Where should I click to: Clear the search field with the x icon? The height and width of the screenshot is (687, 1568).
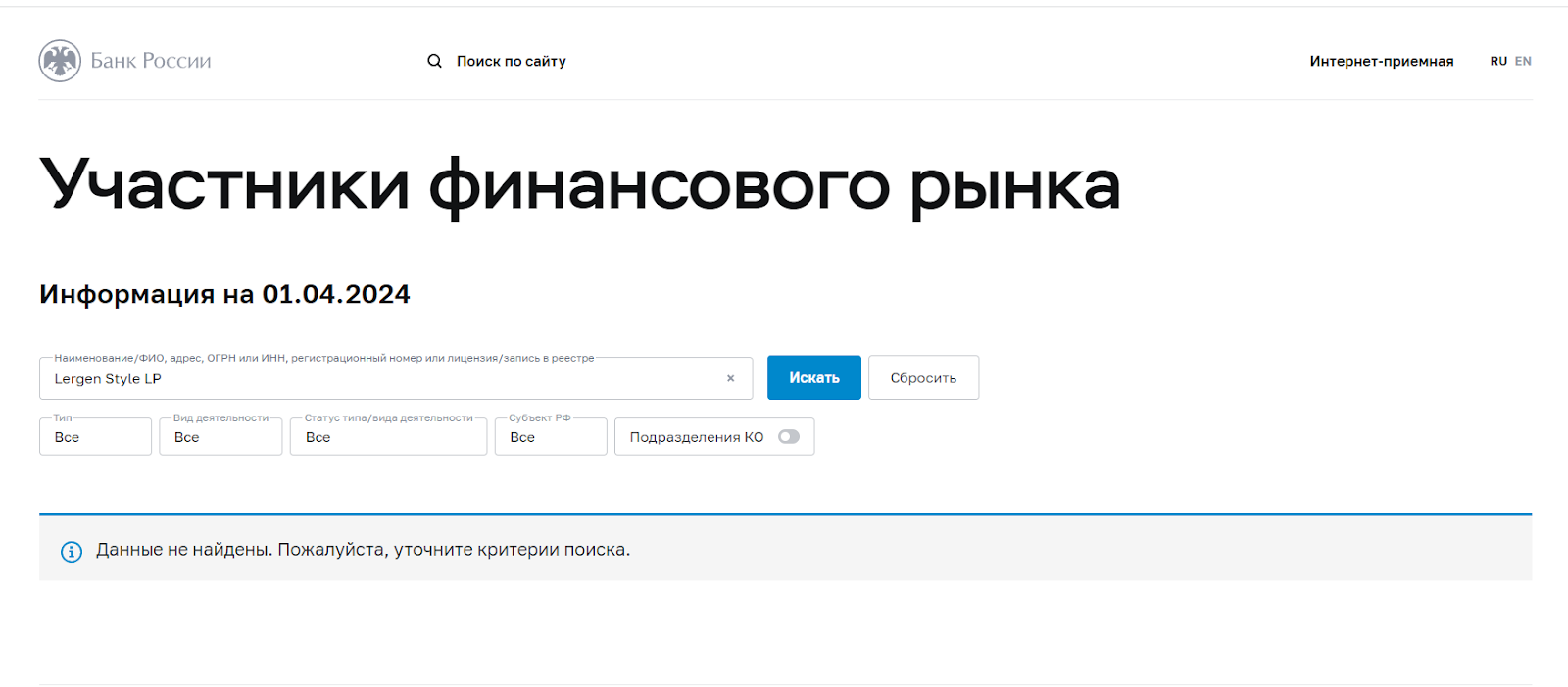click(730, 378)
